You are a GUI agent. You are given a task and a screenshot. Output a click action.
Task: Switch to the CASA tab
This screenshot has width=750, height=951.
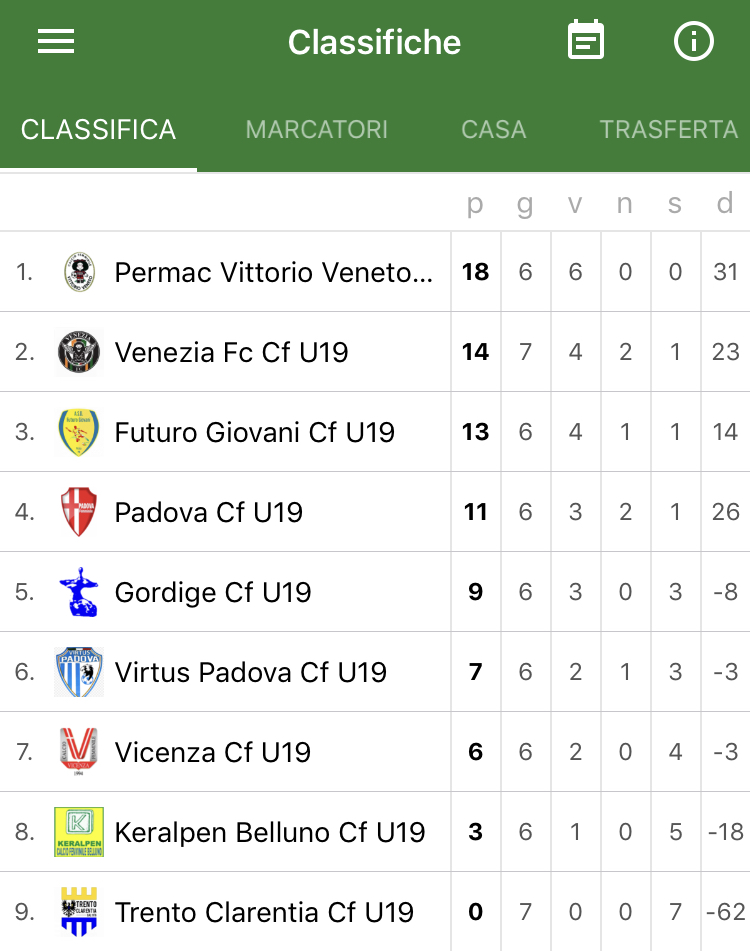pos(494,129)
